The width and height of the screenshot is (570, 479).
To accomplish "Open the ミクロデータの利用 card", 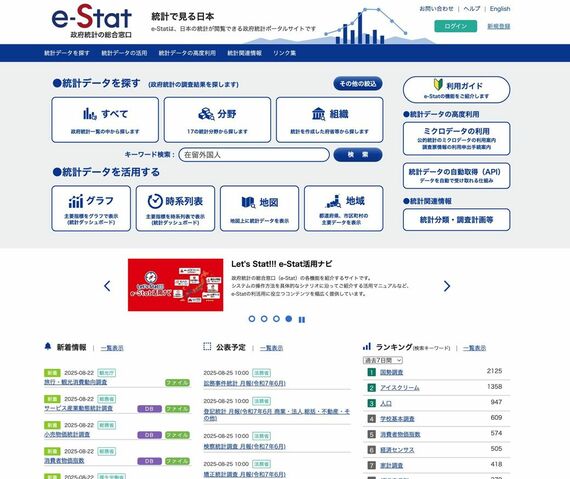I will (x=457, y=138).
